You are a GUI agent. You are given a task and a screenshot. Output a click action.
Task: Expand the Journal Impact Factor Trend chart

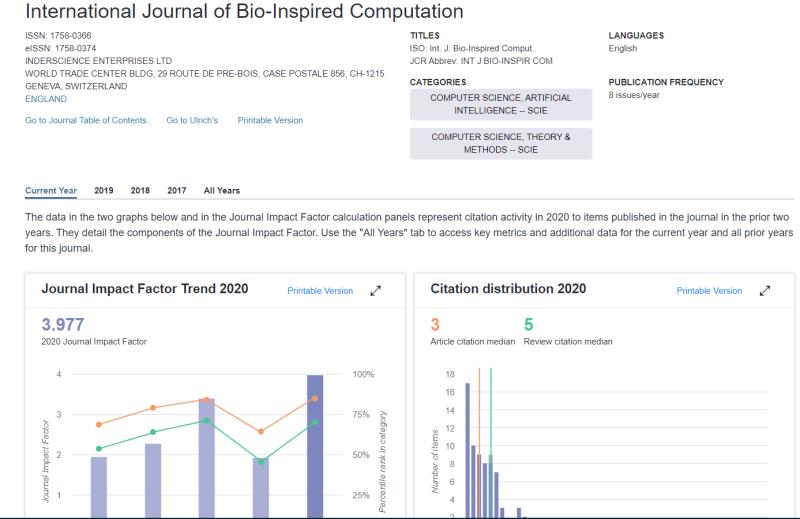(376, 291)
